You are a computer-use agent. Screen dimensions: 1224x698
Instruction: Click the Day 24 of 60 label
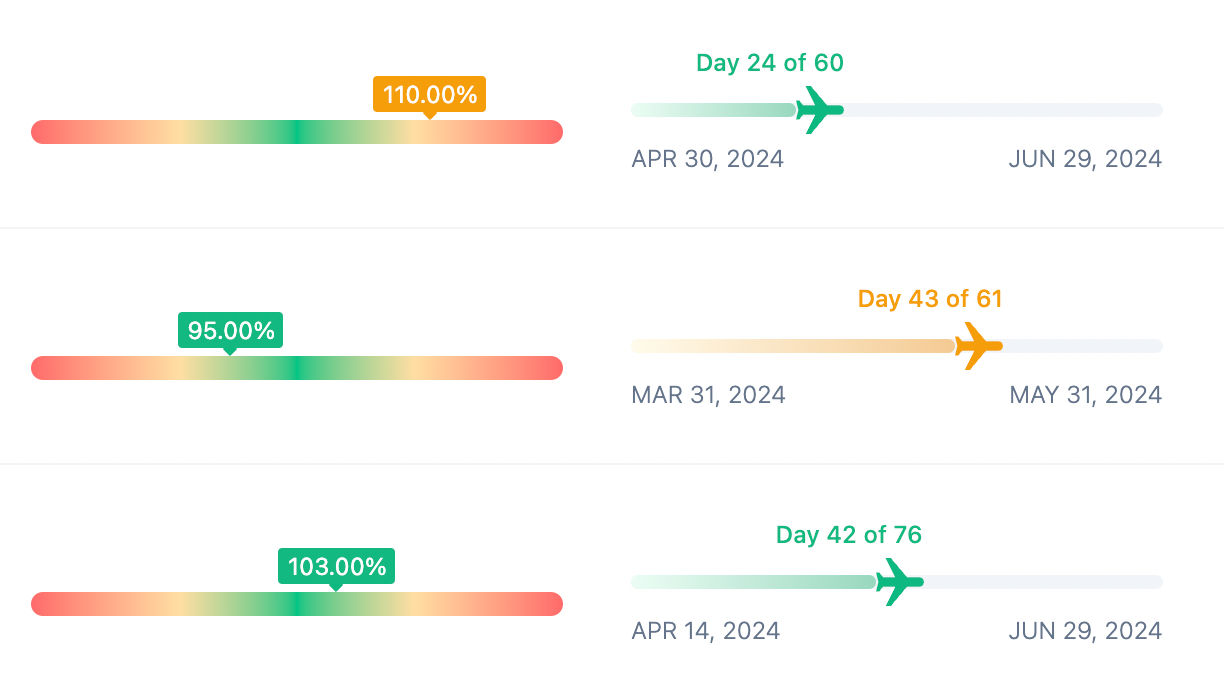[x=770, y=63]
